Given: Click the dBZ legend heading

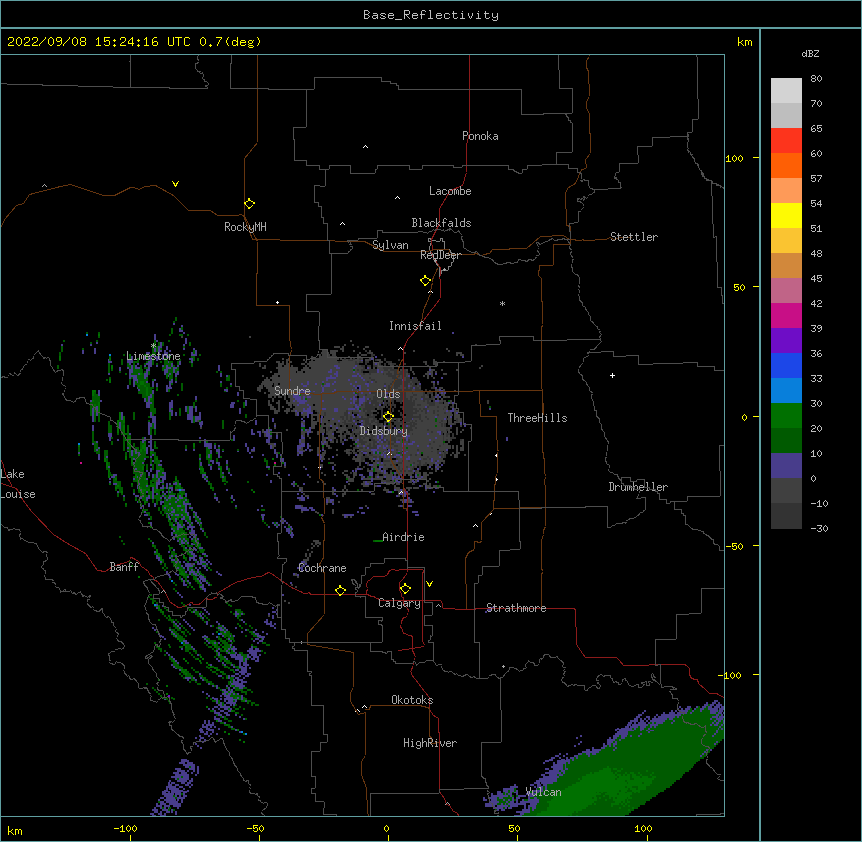Looking at the screenshot, I should pos(810,54).
